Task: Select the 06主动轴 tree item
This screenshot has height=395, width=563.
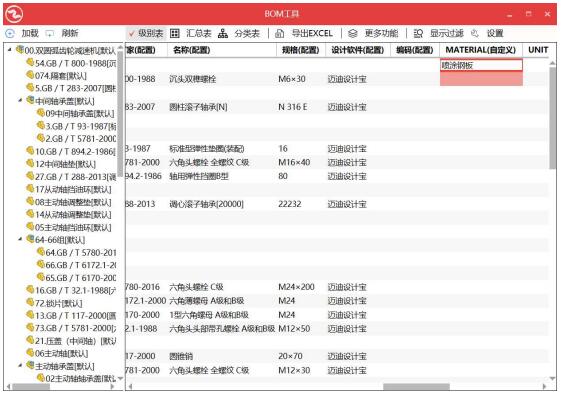Action: coord(57,353)
